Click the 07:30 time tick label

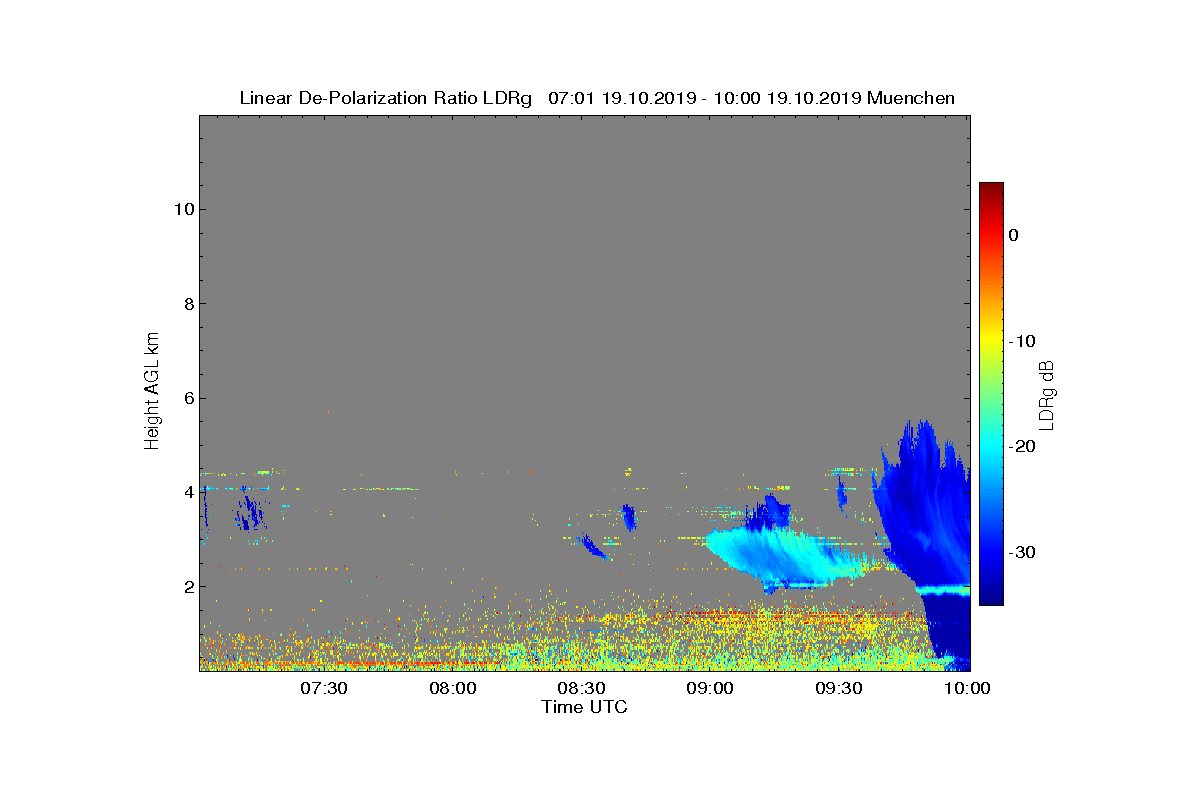(x=324, y=688)
